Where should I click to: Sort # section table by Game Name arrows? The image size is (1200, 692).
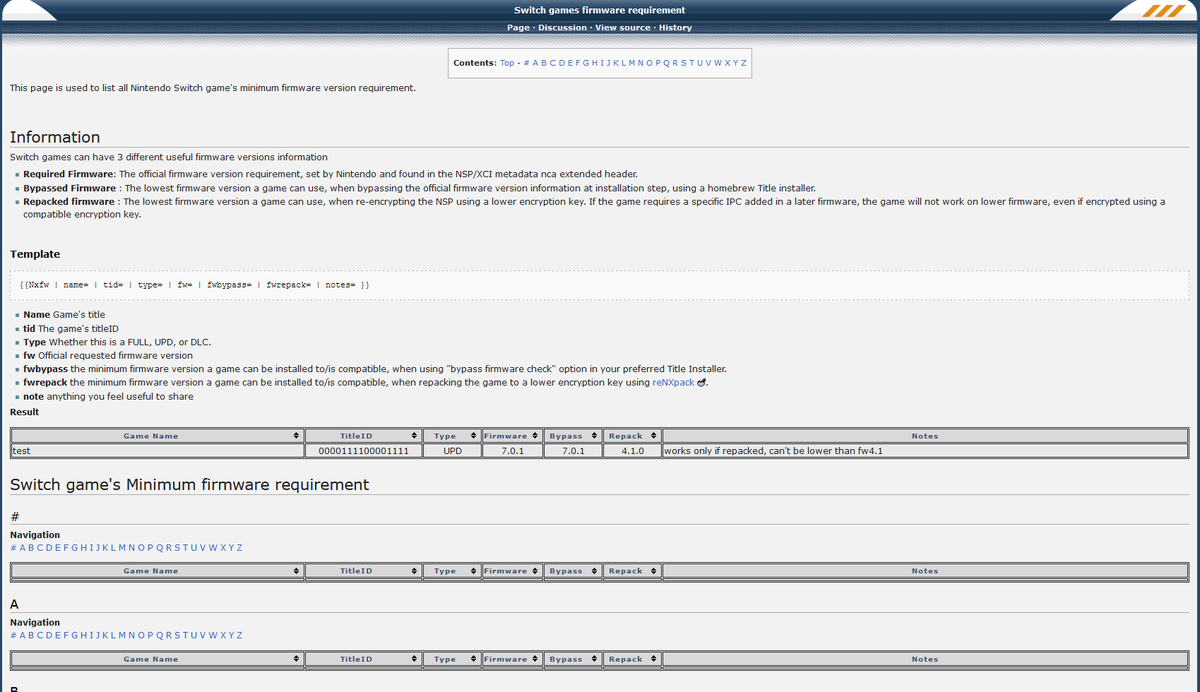click(x=296, y=571)
